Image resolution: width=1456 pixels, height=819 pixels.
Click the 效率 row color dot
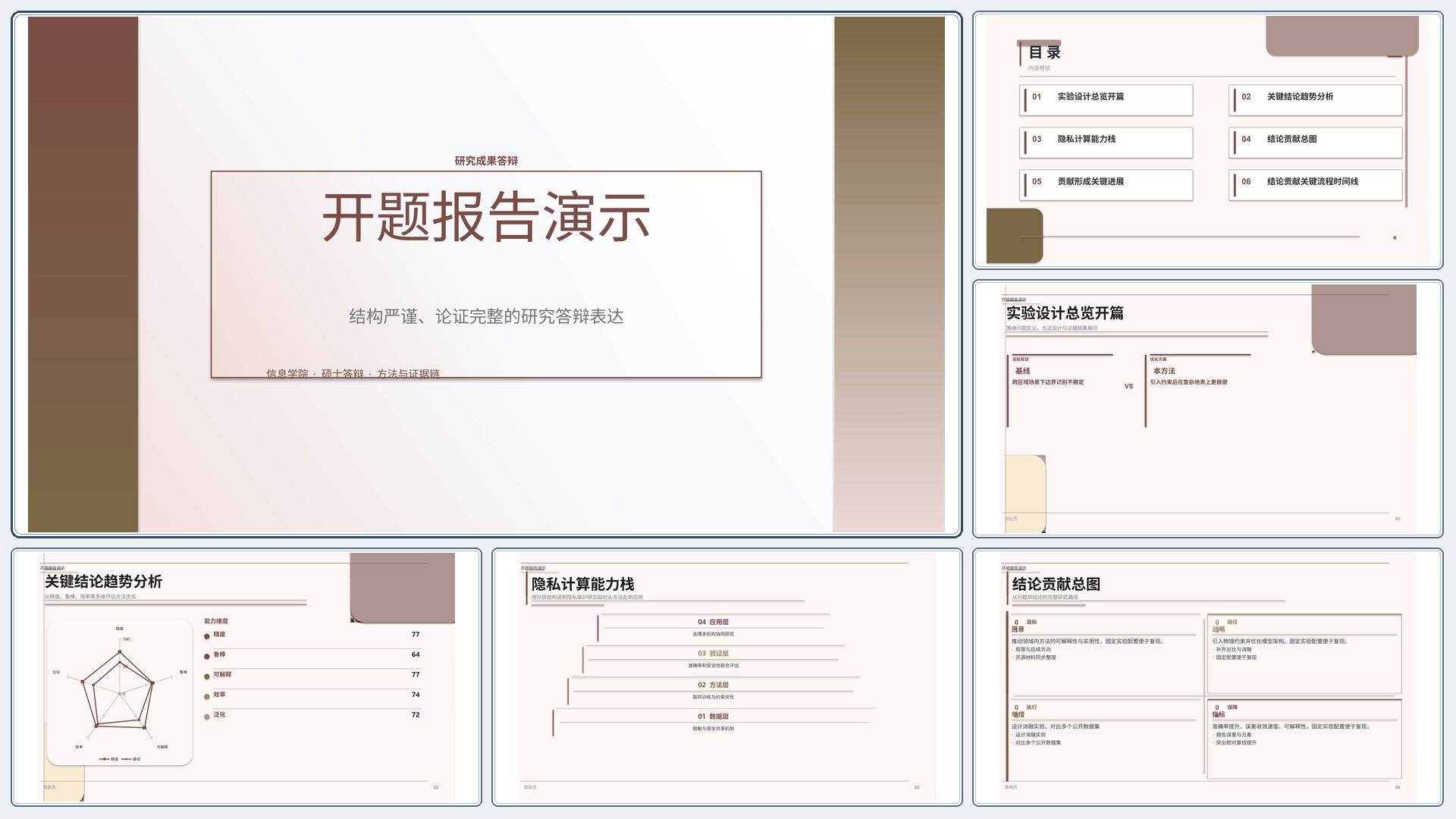tap(207, 696)
